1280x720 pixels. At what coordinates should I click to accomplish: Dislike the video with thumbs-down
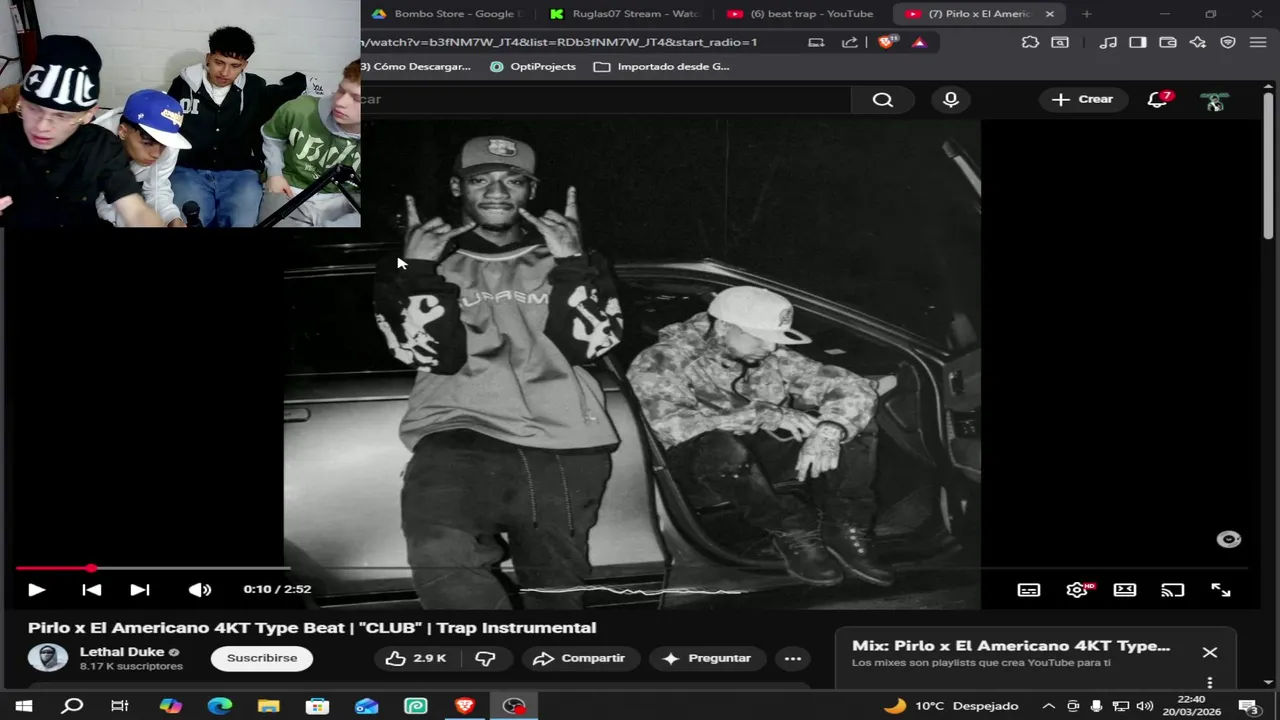point(486,658)
